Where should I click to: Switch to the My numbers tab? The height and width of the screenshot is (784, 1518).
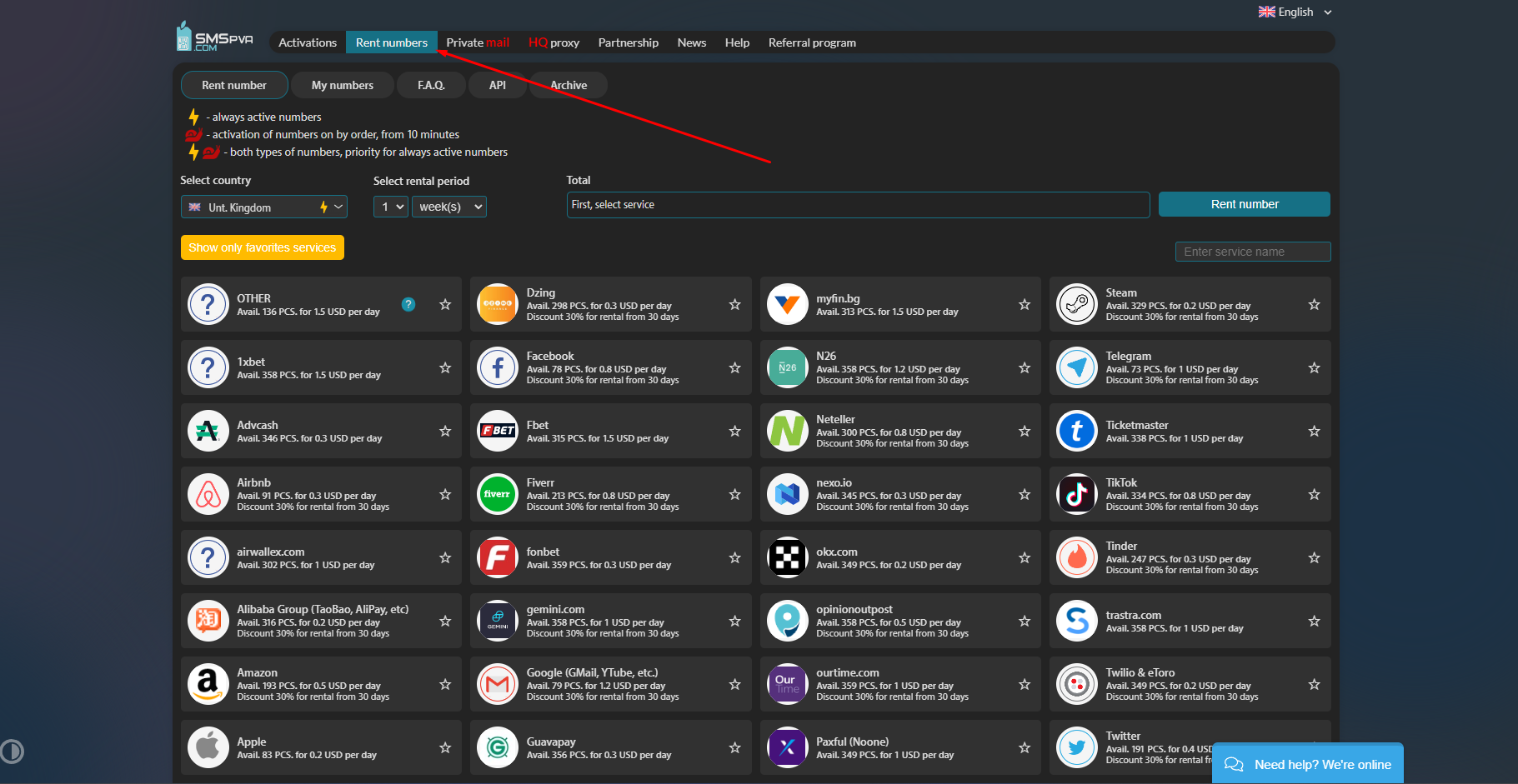click(x=343, y=85)
